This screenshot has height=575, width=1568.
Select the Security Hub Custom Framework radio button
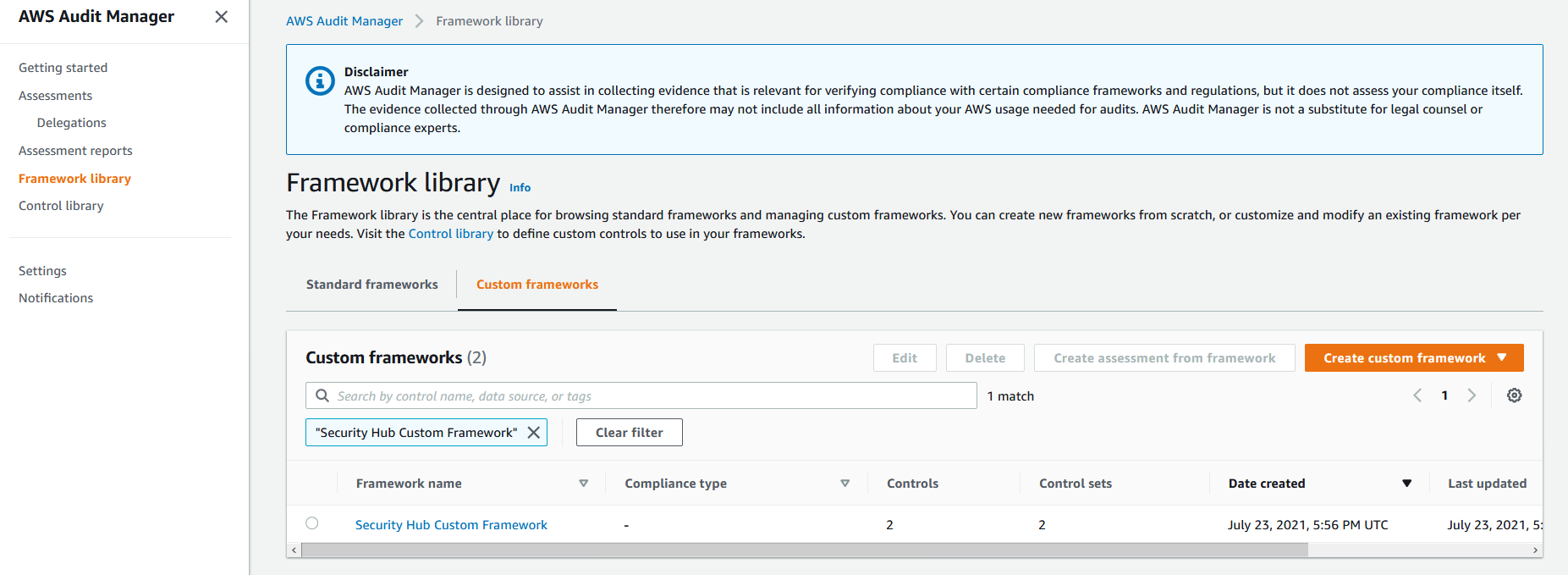pyautogui.click(x=312, y=523)
